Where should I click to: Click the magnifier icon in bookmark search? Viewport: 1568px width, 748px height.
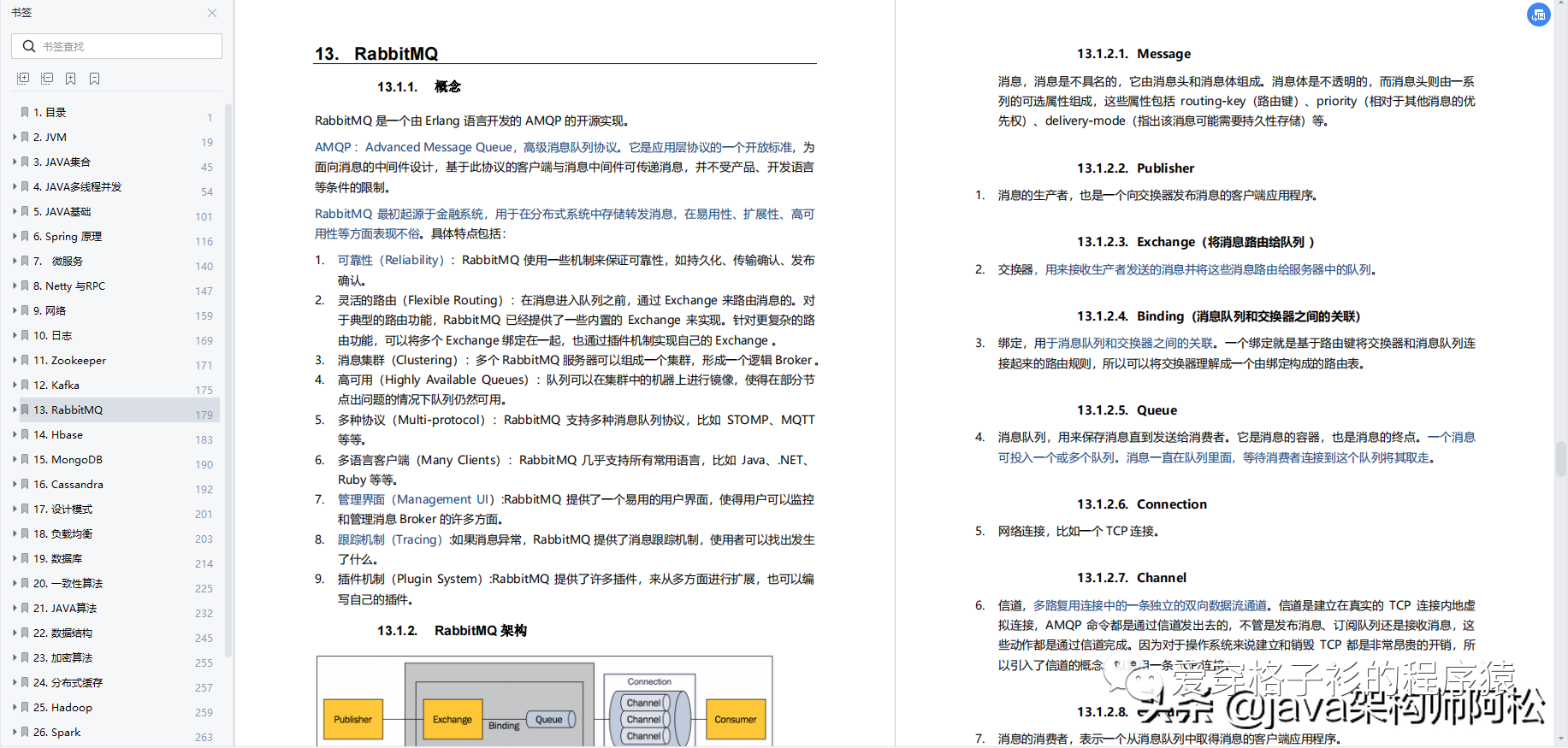tap(29, 46)
